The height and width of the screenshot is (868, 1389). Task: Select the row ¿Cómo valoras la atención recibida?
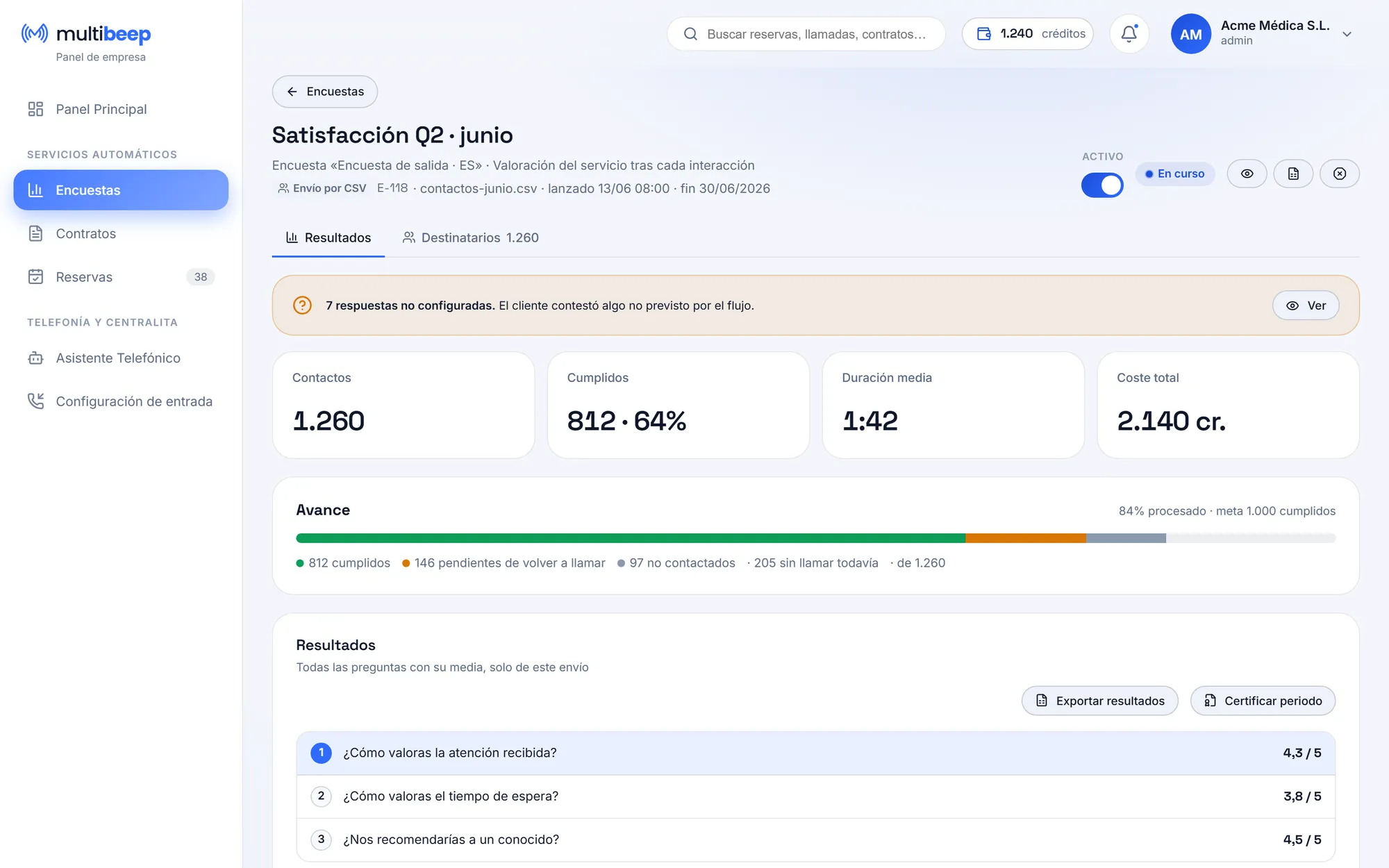click(x=816, y=753)
